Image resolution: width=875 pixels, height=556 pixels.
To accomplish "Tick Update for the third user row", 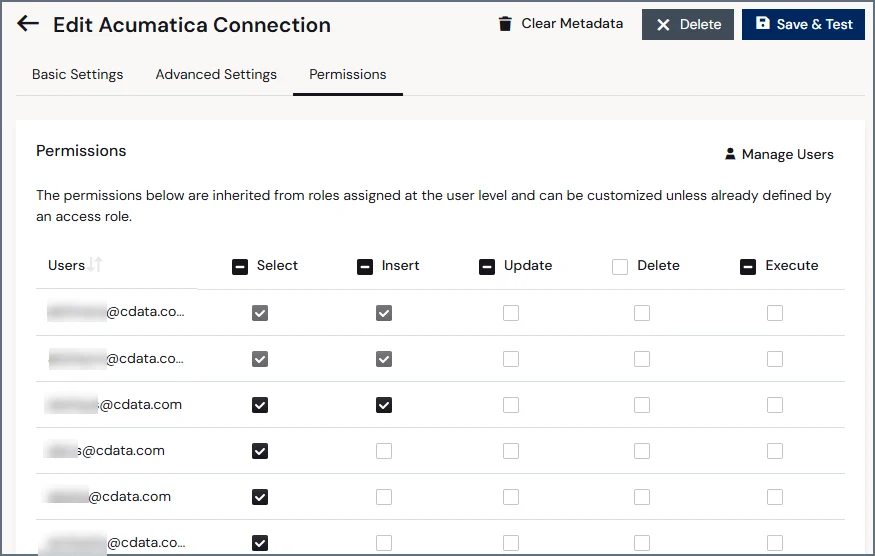I will tap(511, 405).
